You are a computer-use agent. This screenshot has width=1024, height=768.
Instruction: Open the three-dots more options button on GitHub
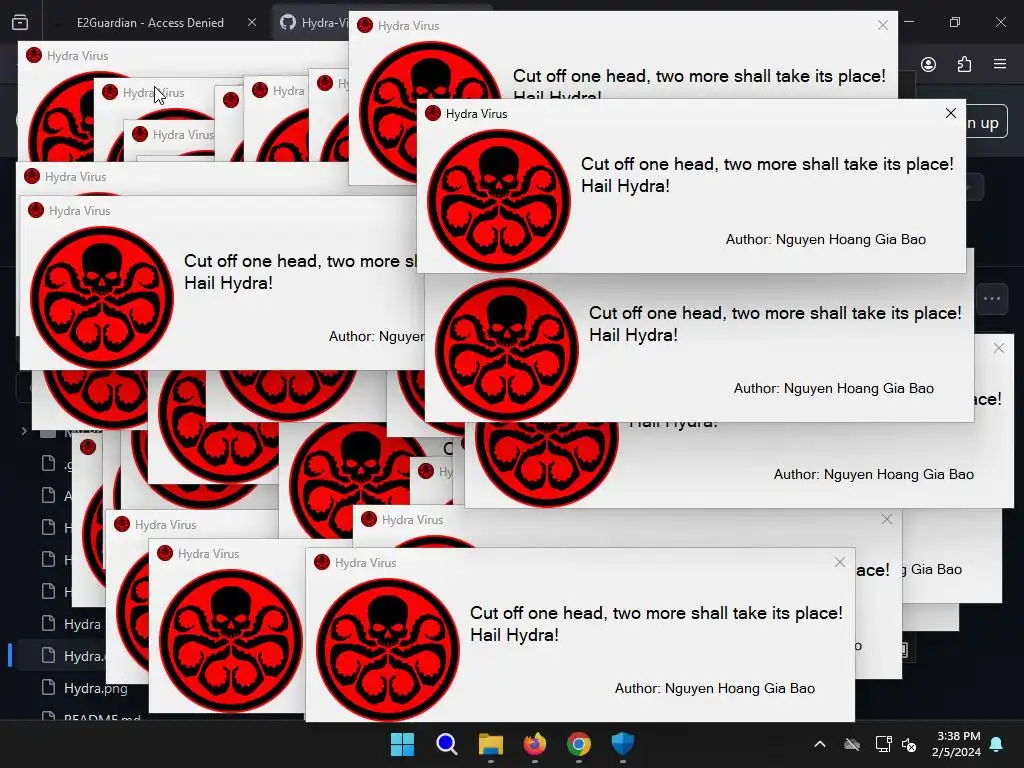pyautogui.click(x=992, y=299)
